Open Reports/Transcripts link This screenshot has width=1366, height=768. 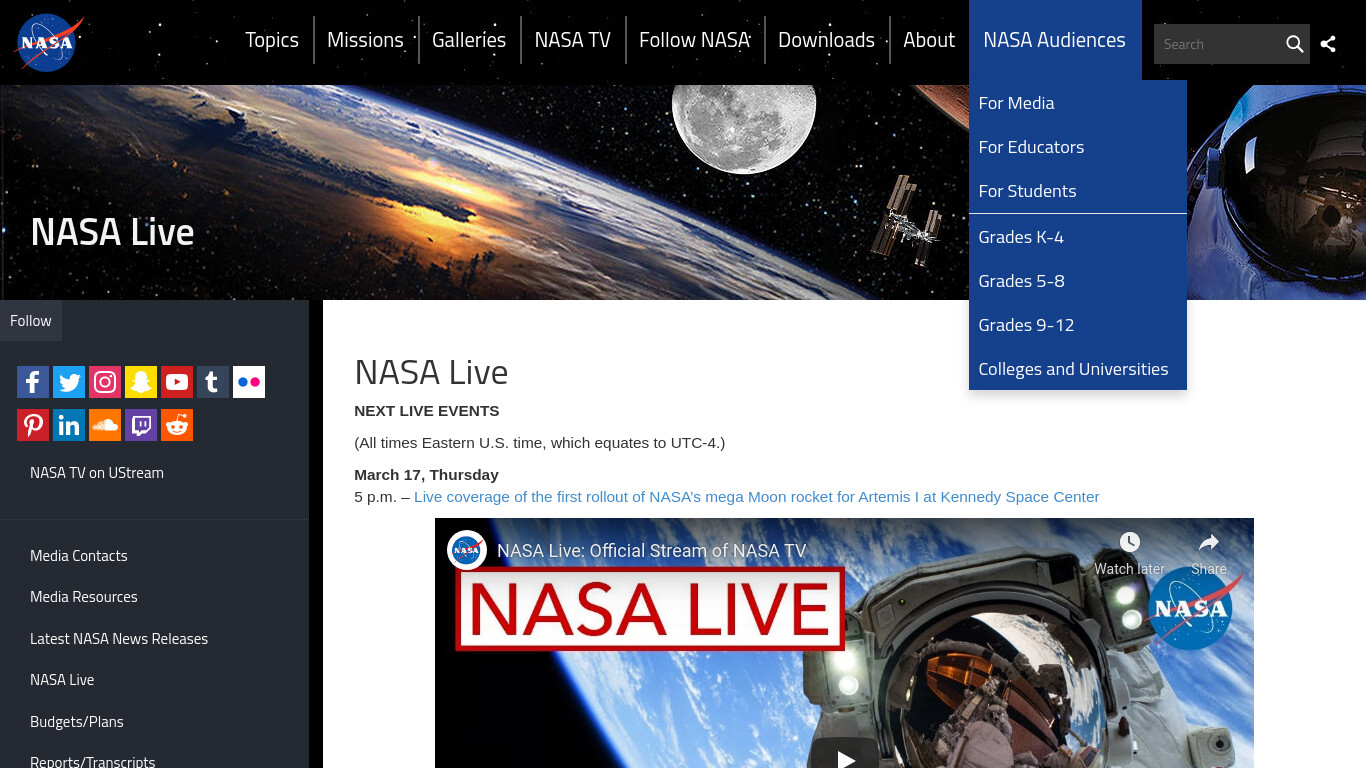93,762
